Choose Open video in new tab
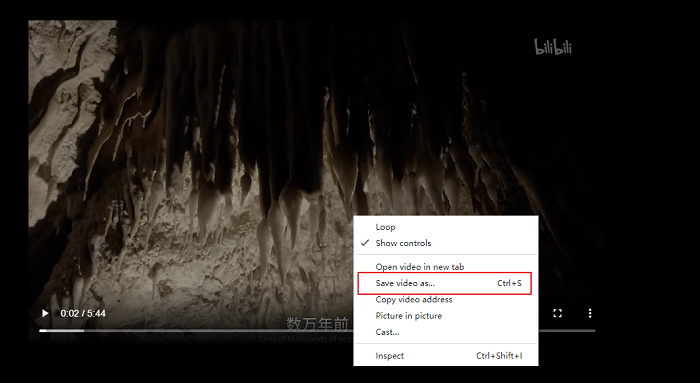Viewport: 700px width, 383px height. [x=446, y=267]
